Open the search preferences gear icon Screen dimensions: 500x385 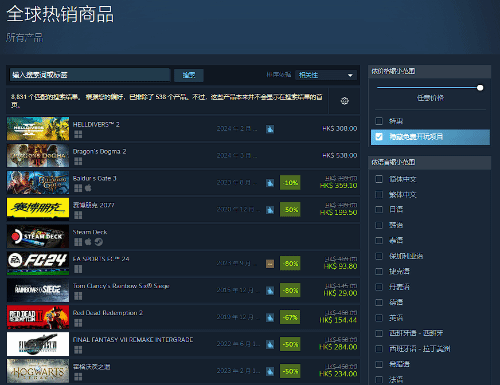[x=345, y=101]
